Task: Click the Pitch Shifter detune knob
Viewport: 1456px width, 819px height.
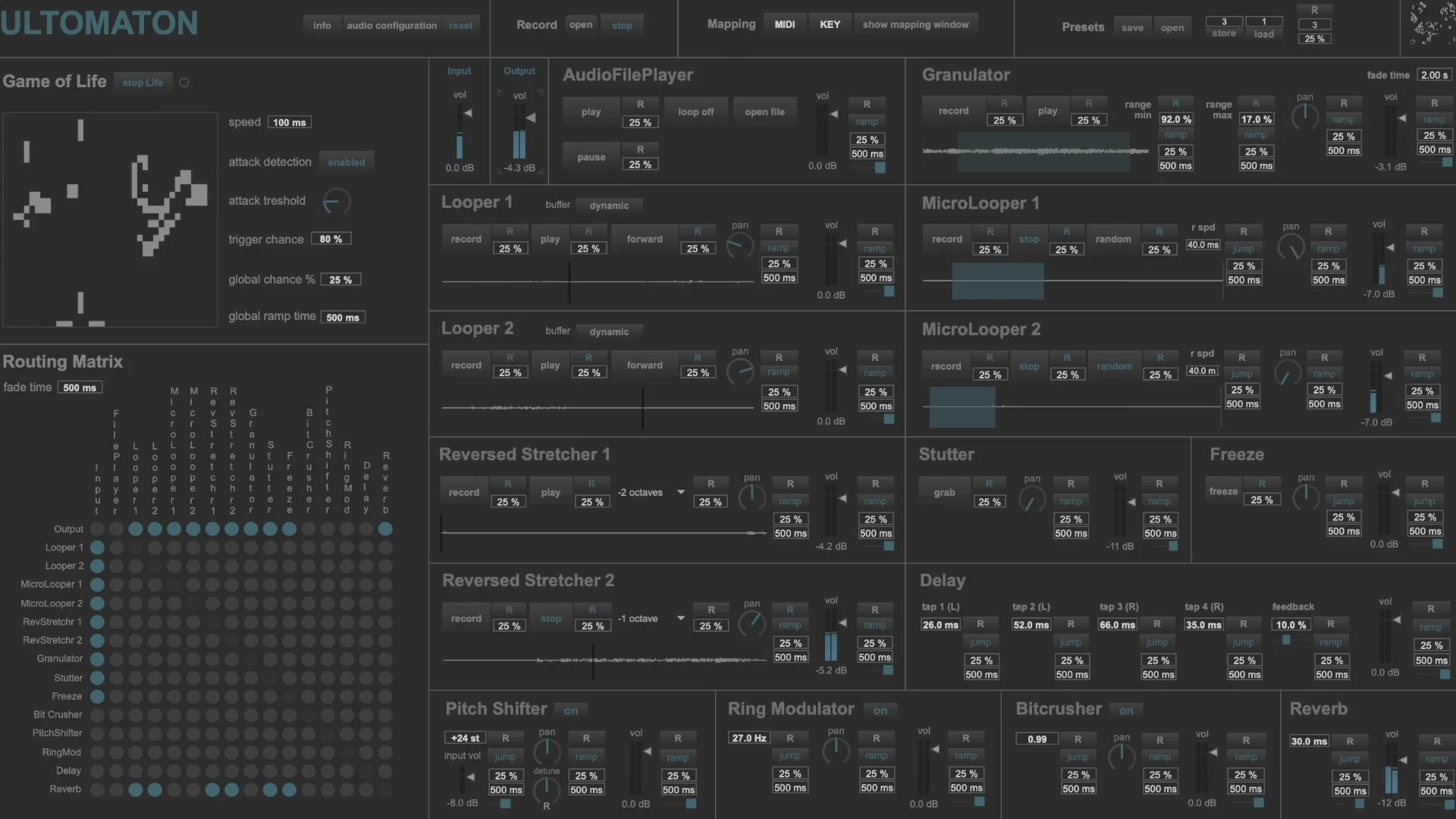Action: 546,790
